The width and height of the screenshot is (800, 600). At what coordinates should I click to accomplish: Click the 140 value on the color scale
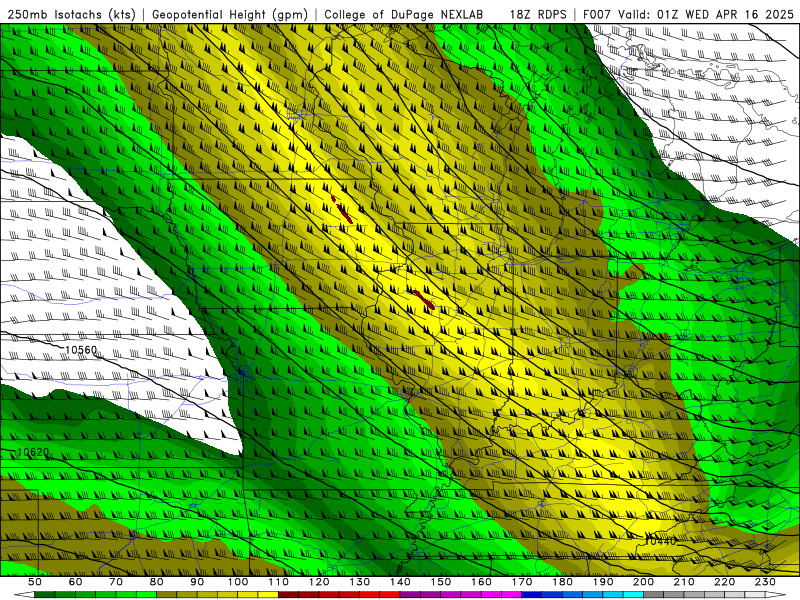(x=400, y=582)
